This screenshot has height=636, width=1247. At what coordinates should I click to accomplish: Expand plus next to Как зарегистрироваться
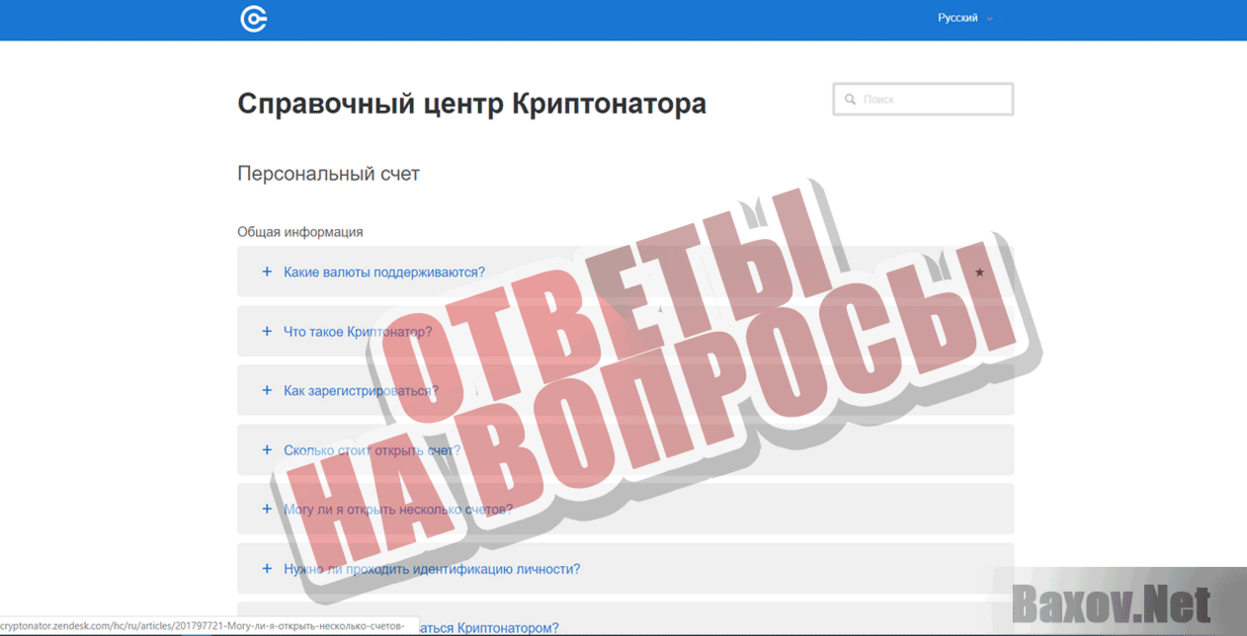point(267,390)
